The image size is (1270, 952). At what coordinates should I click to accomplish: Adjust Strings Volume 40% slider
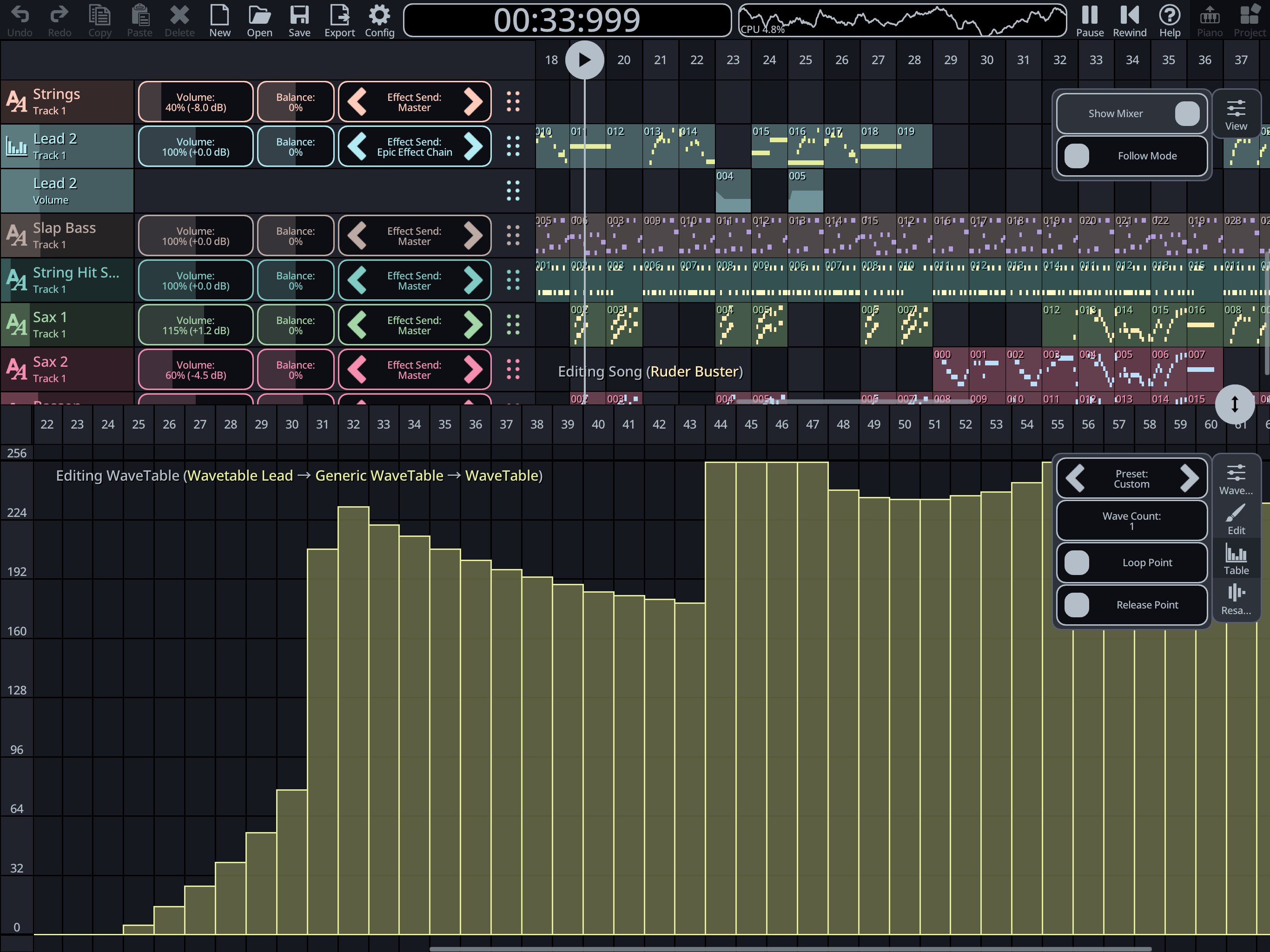point(196,102)
